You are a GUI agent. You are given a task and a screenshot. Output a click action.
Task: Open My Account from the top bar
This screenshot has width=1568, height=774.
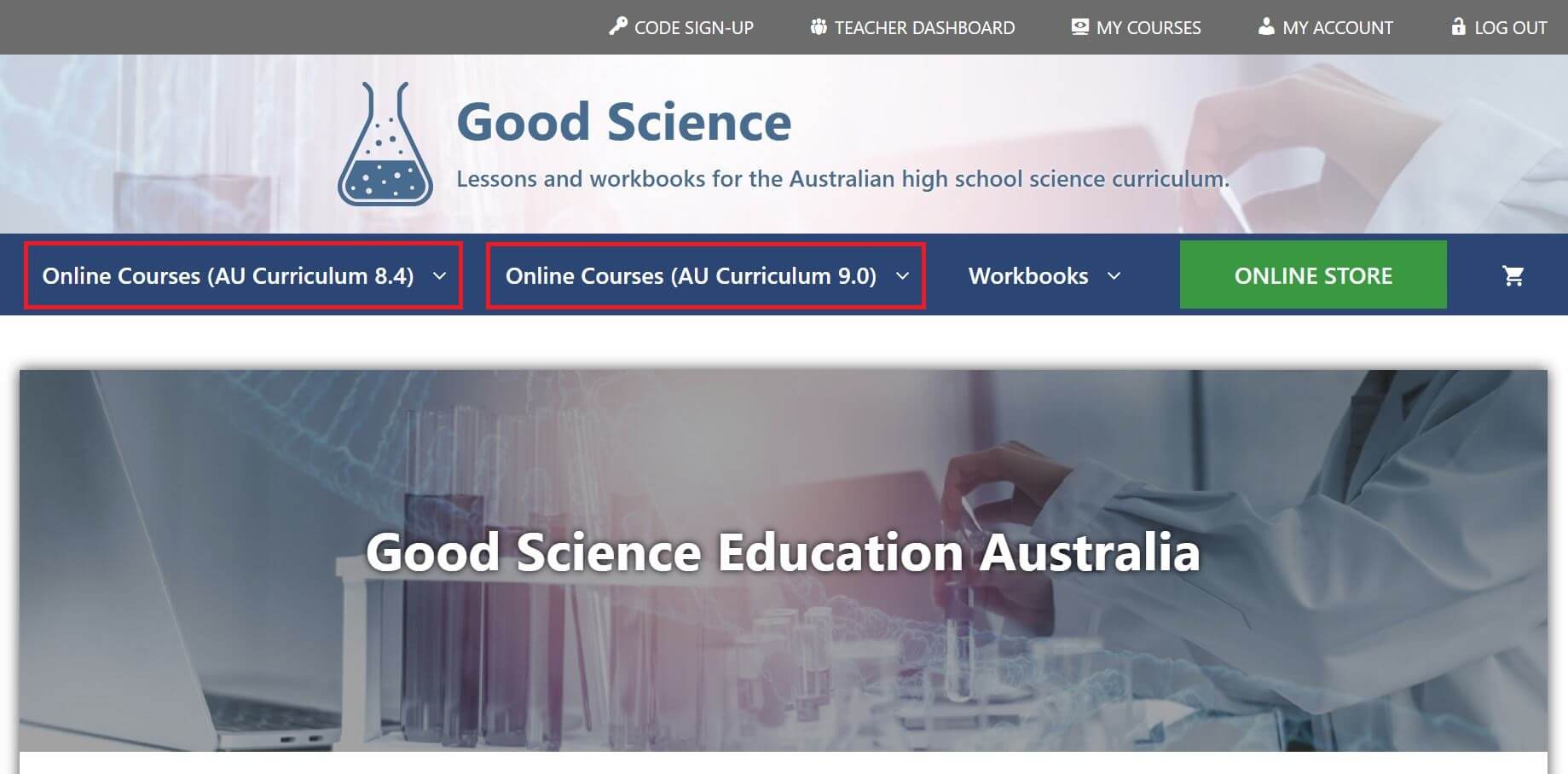1336,26
